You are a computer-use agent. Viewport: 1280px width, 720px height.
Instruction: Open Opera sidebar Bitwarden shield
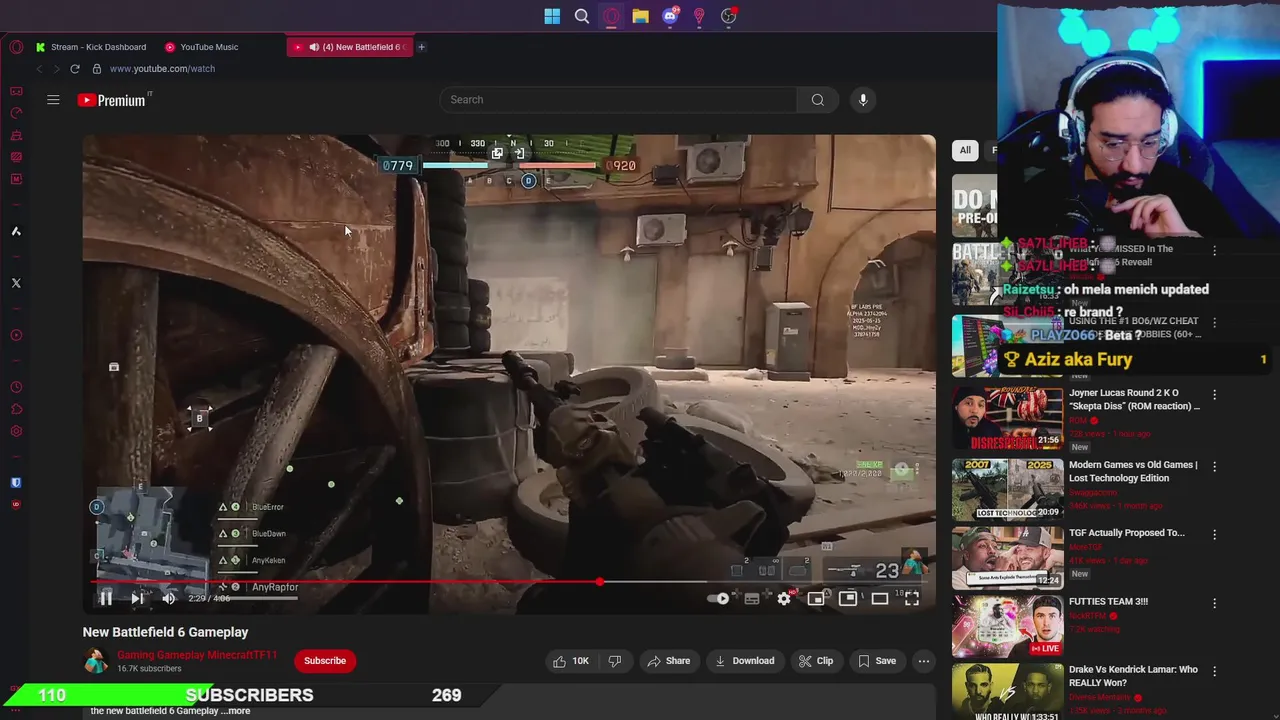point(16,482)
